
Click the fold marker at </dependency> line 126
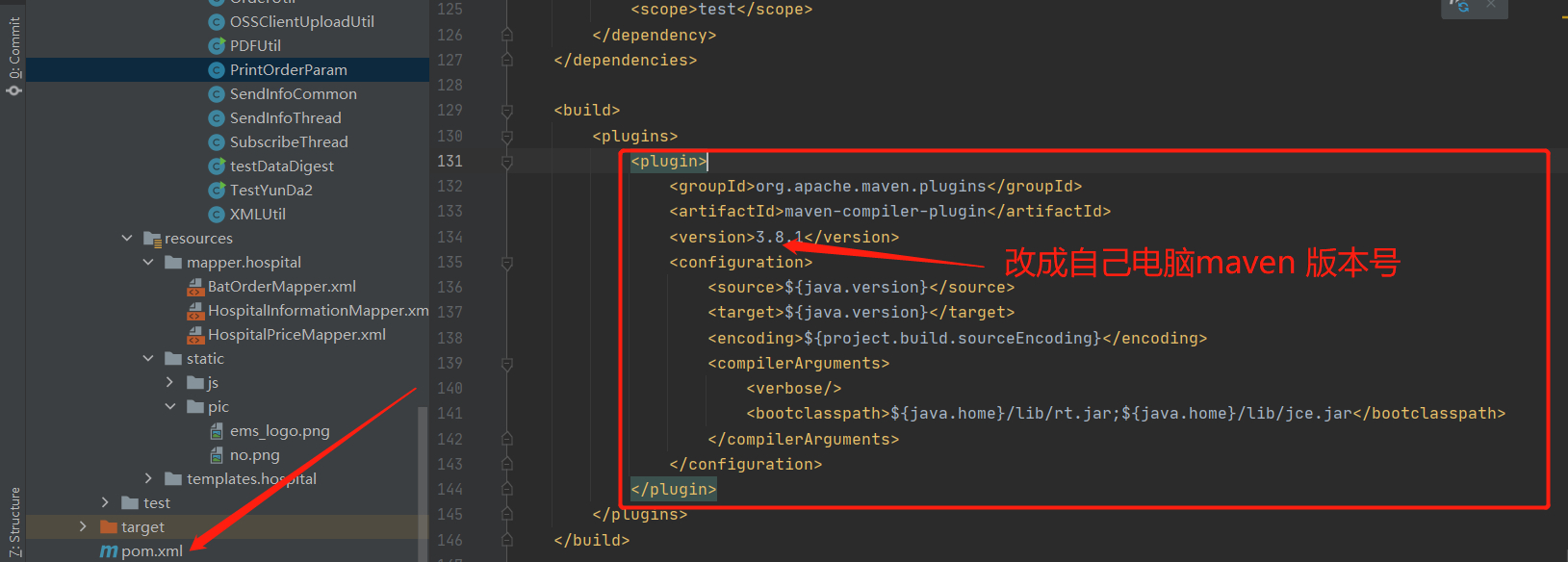(x=507, y=35)
